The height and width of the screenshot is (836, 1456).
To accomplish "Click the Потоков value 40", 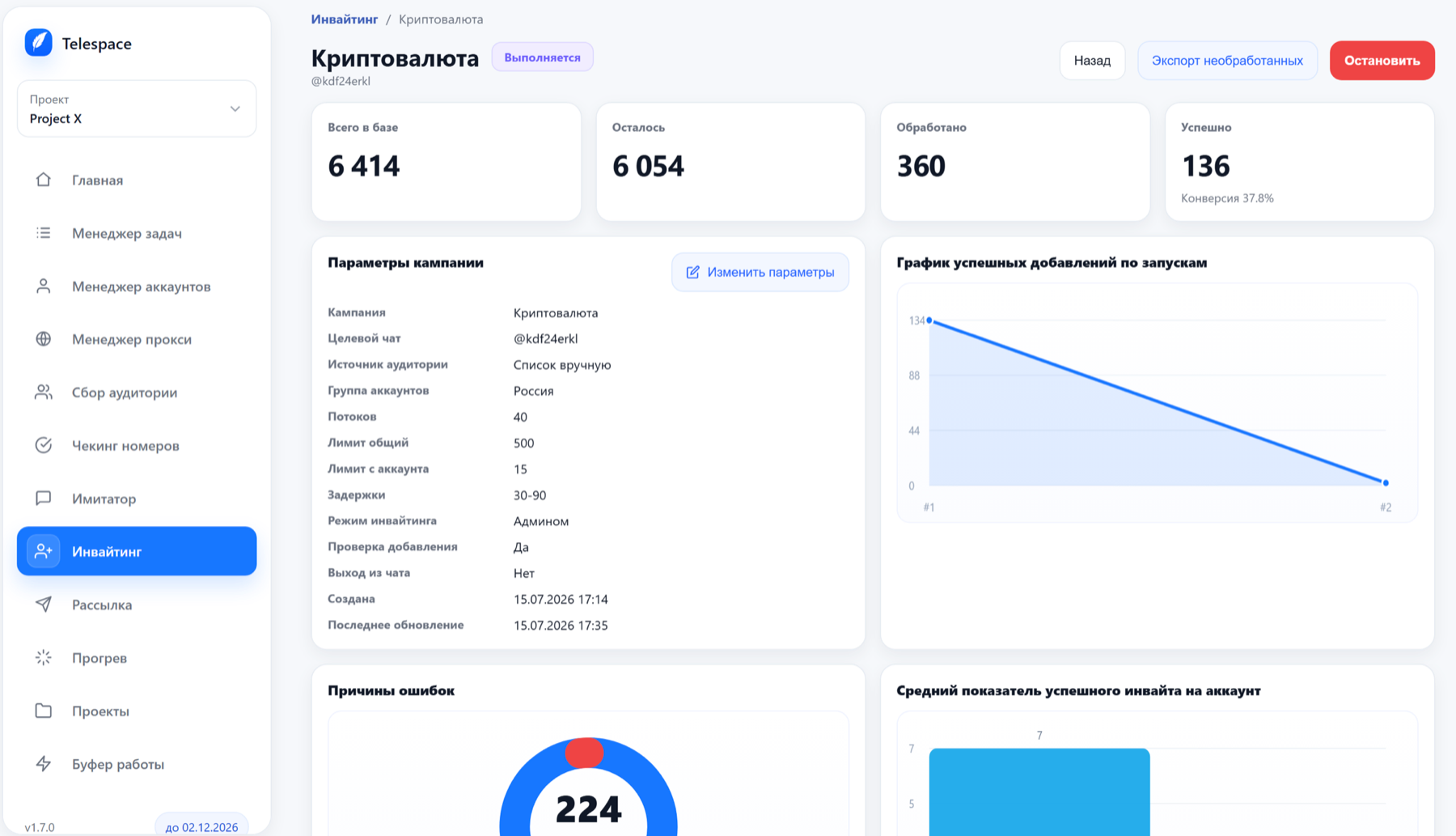I will [x=520, y=418].
